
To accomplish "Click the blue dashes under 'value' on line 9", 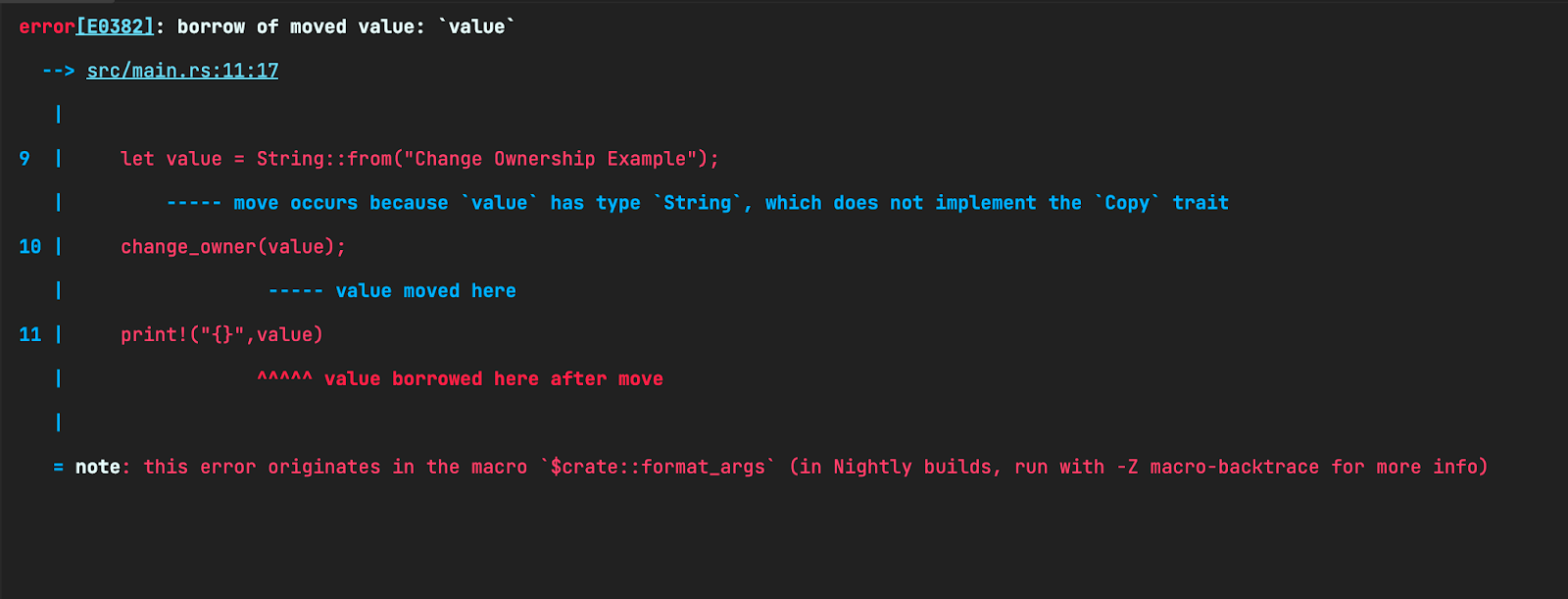I will [x=194, y=203].
